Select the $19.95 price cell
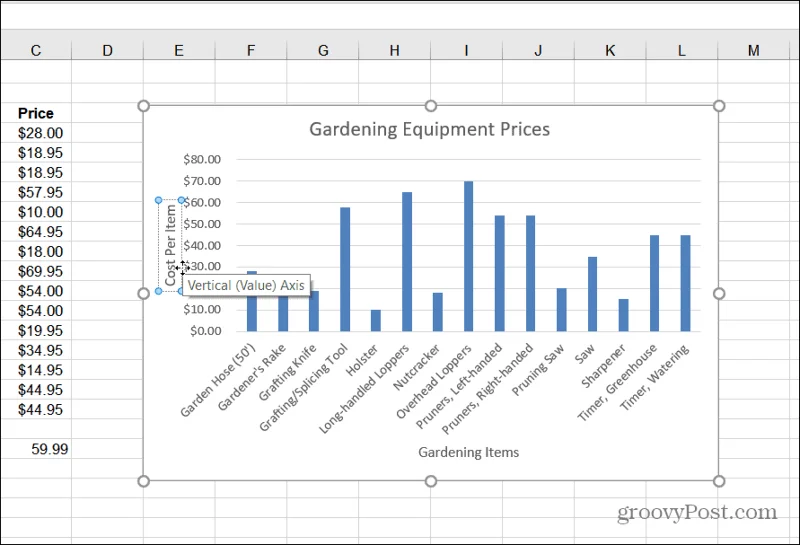The image size is (800, 545). tap(36, 331)
